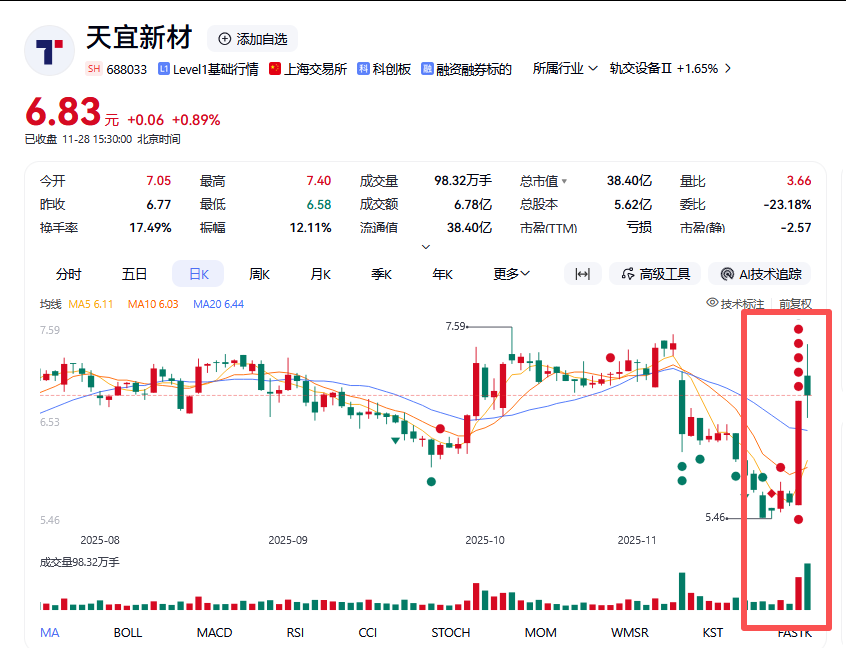Add stock via 添加自选 button
846x648 pixels.
[253, 39]
